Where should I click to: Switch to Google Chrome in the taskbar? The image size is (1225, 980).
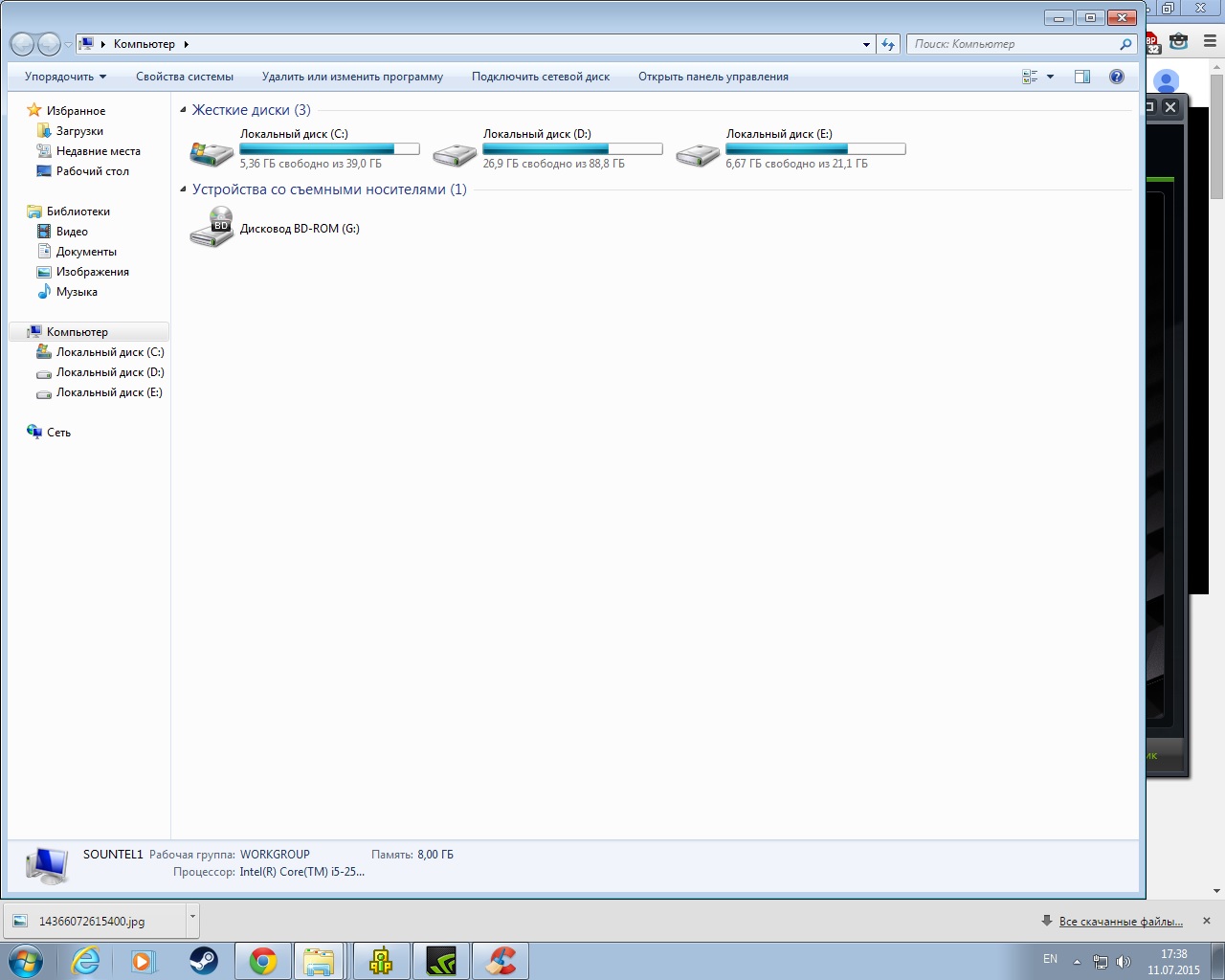click(x=263, y=961)
